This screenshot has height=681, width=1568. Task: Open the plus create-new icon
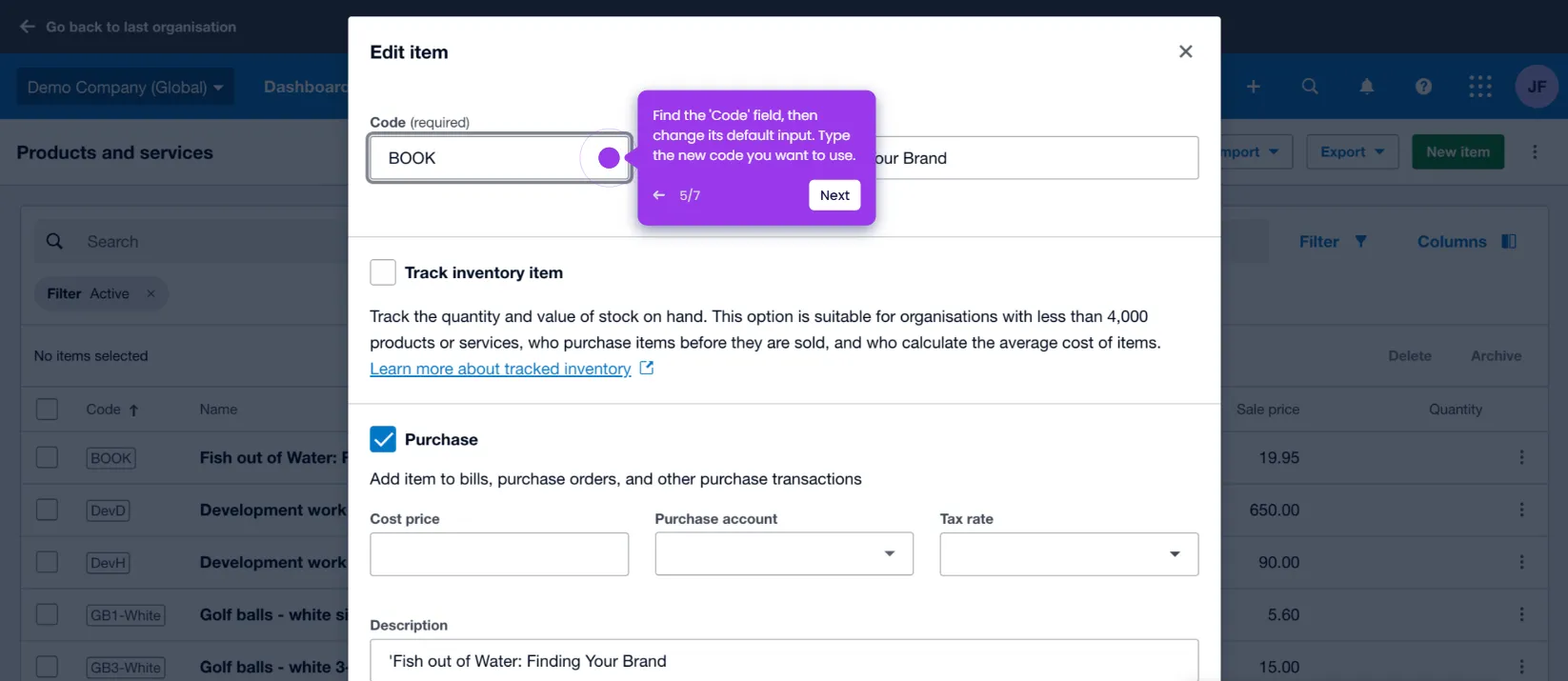[1254, 87]
